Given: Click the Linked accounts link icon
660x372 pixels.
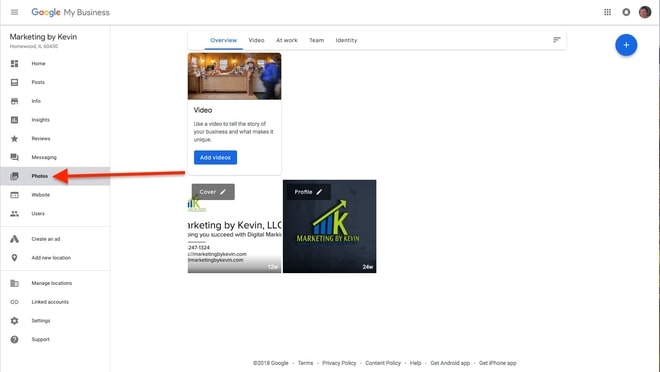Looking at the screenshot, I should [14, 302].
